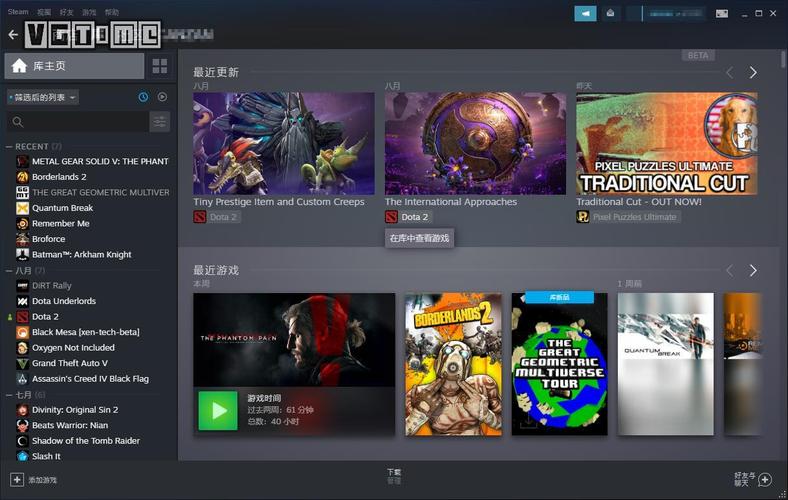The width and height of the screenshot is (788, 500).
Task: Select Dota 2 in the game list
Action: [x=45, y=317]
